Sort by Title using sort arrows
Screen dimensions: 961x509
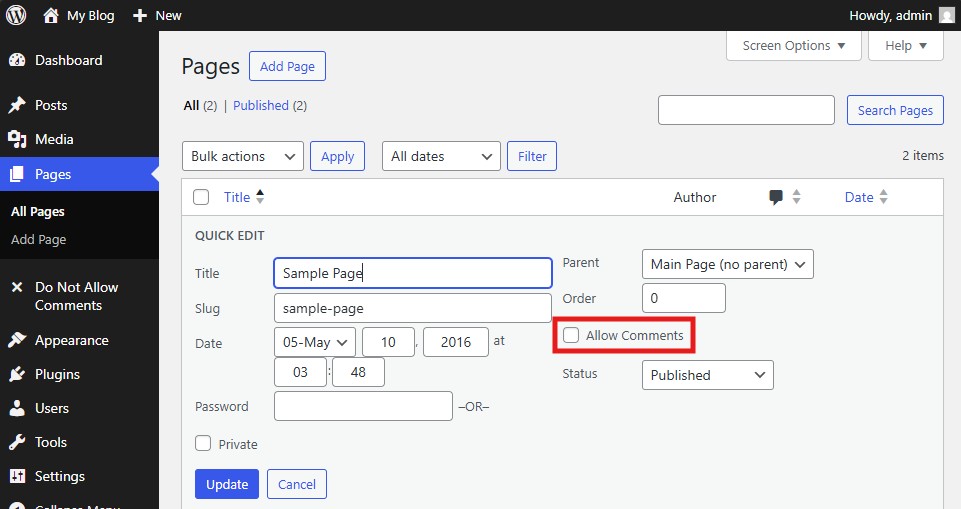(260, 197)
